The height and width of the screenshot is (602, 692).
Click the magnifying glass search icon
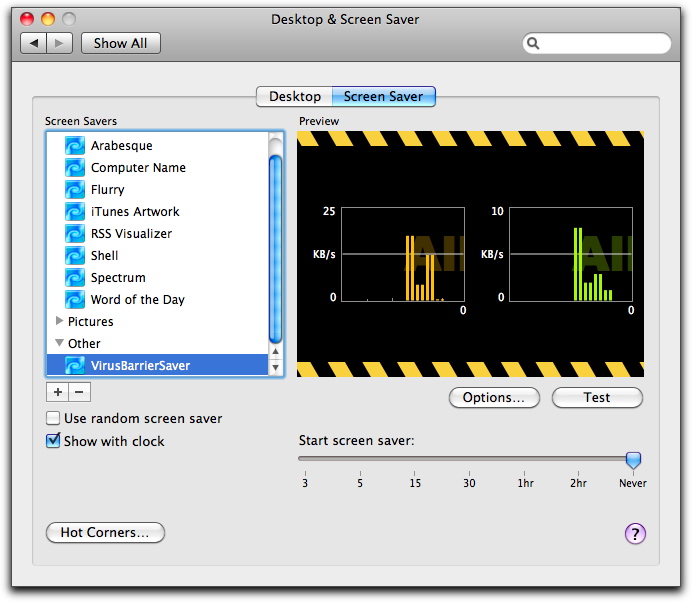tap(533, 43)
